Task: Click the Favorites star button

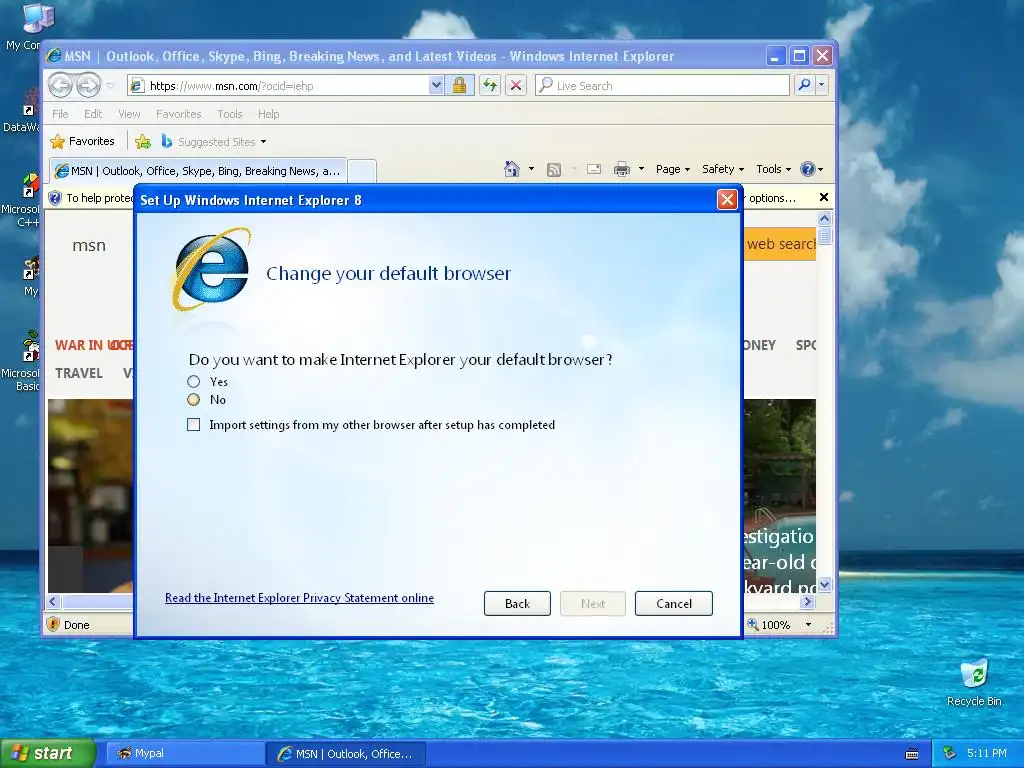Action: [82, 141]
